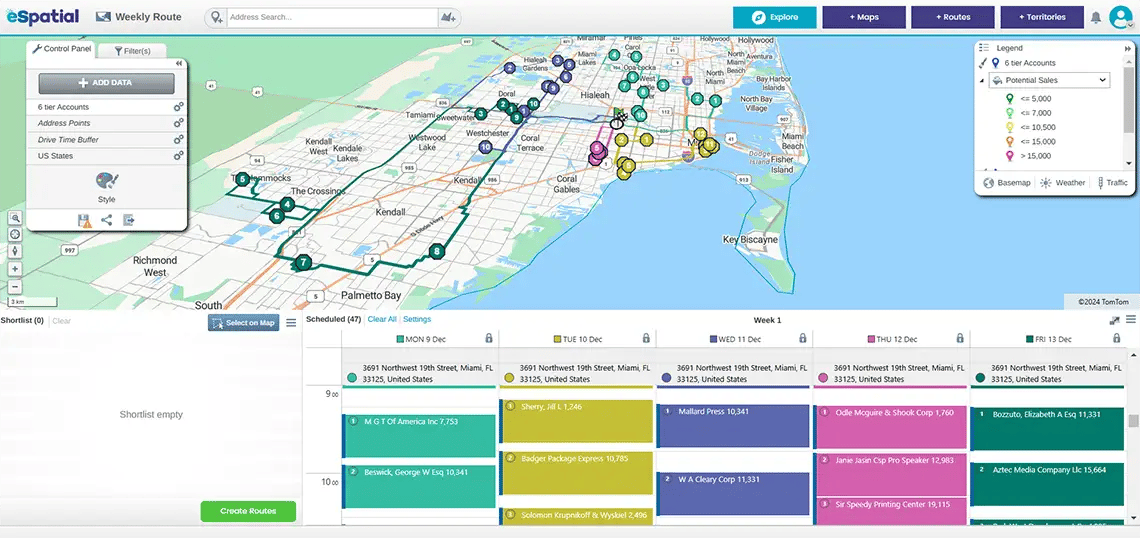
Task: Switch to the Filter(s) tab
Action: [132, 51]
